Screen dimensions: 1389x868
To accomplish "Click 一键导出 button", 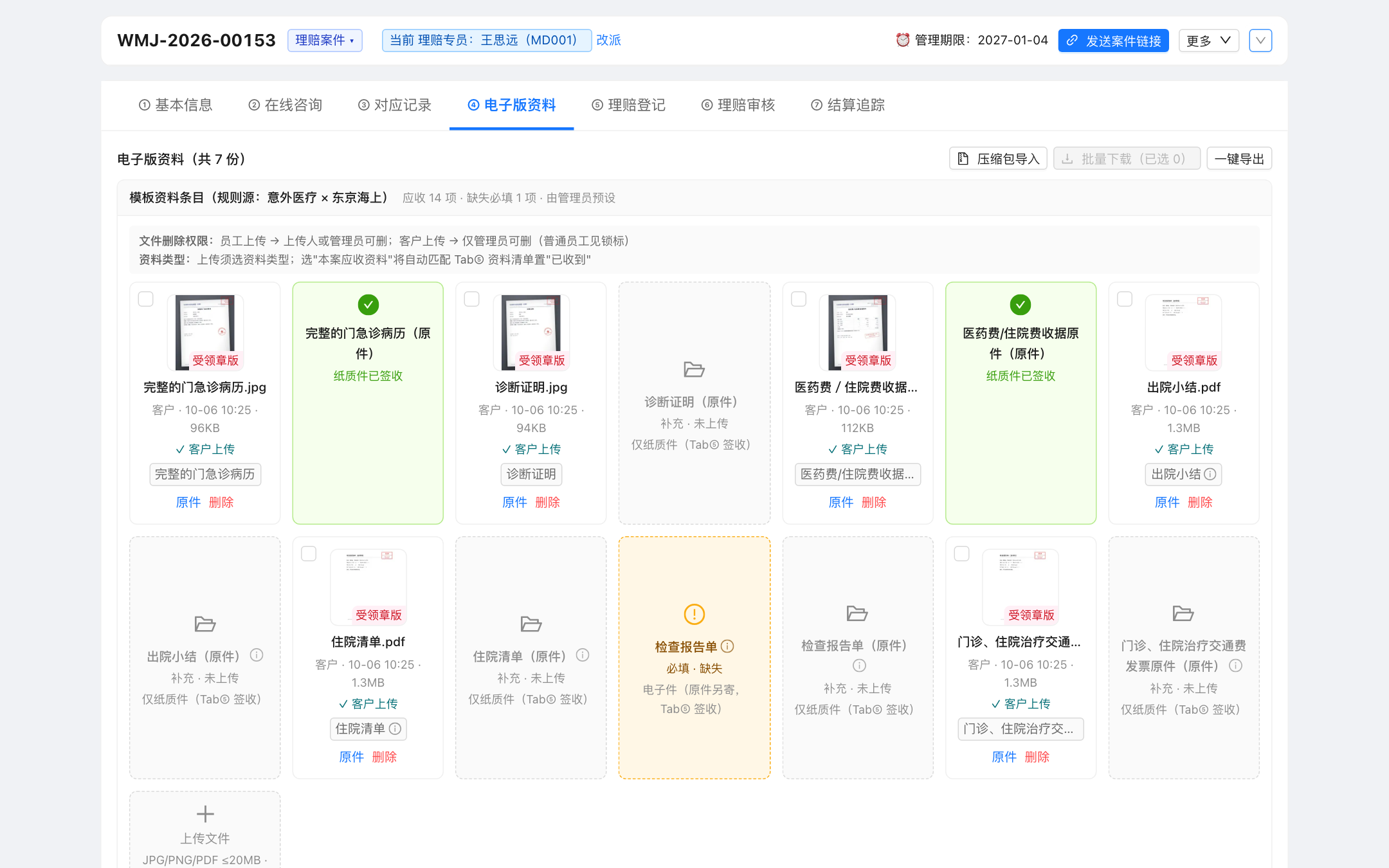I will 1239,158.
